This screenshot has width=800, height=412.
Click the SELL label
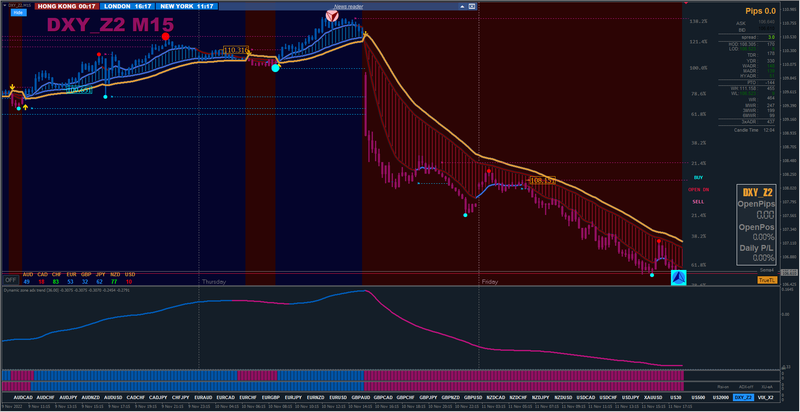click(x=698, y=202)
